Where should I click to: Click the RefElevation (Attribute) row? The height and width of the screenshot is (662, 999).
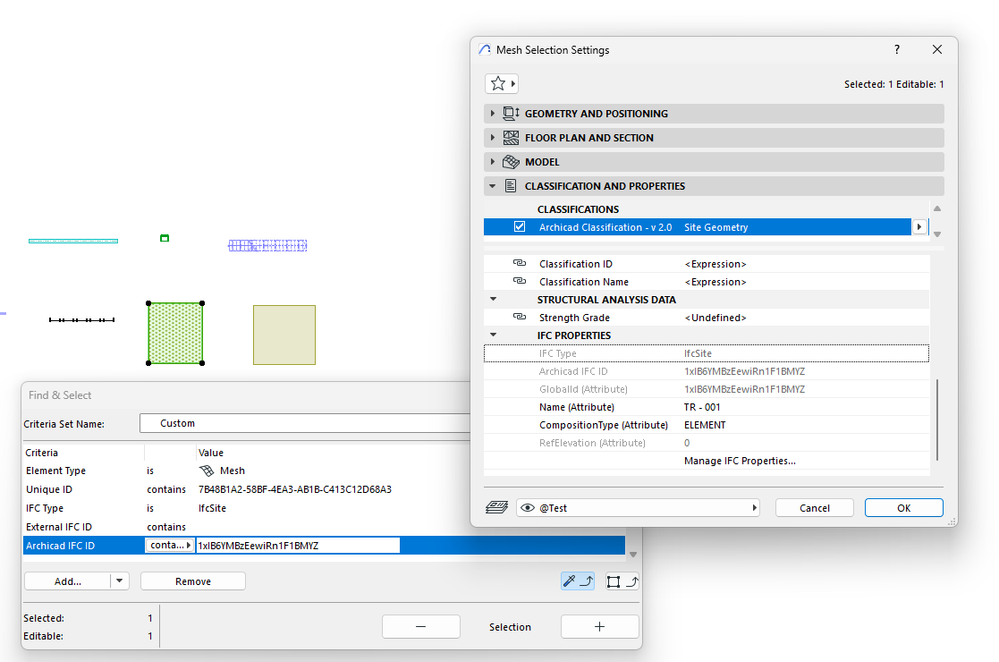pyautogui.click(x=707, y=443)
